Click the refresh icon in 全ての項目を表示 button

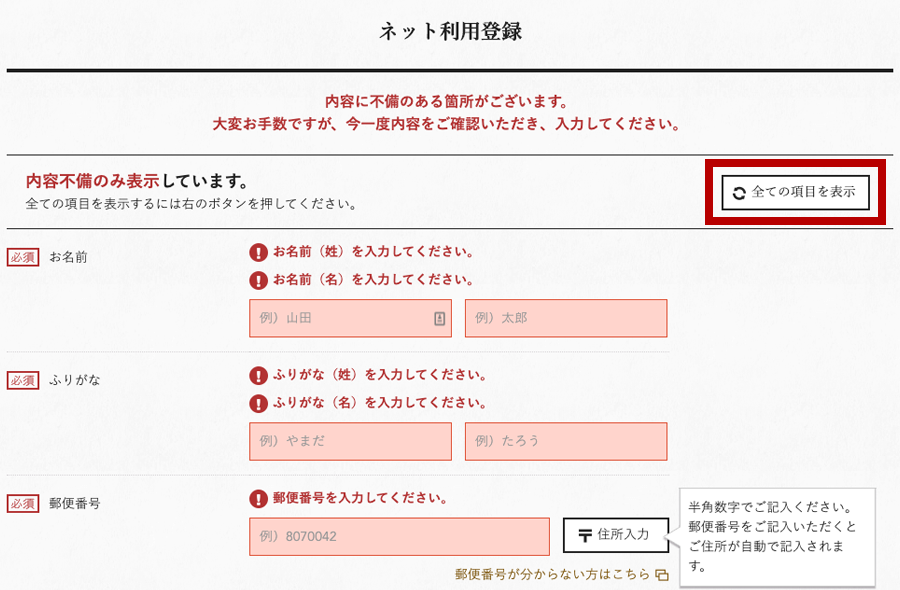[x=739, y=193]
